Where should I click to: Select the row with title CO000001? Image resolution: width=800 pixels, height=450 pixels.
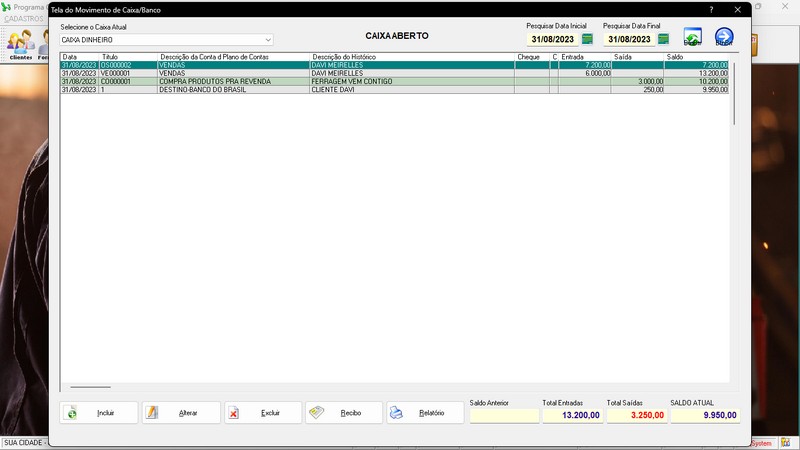394,82
